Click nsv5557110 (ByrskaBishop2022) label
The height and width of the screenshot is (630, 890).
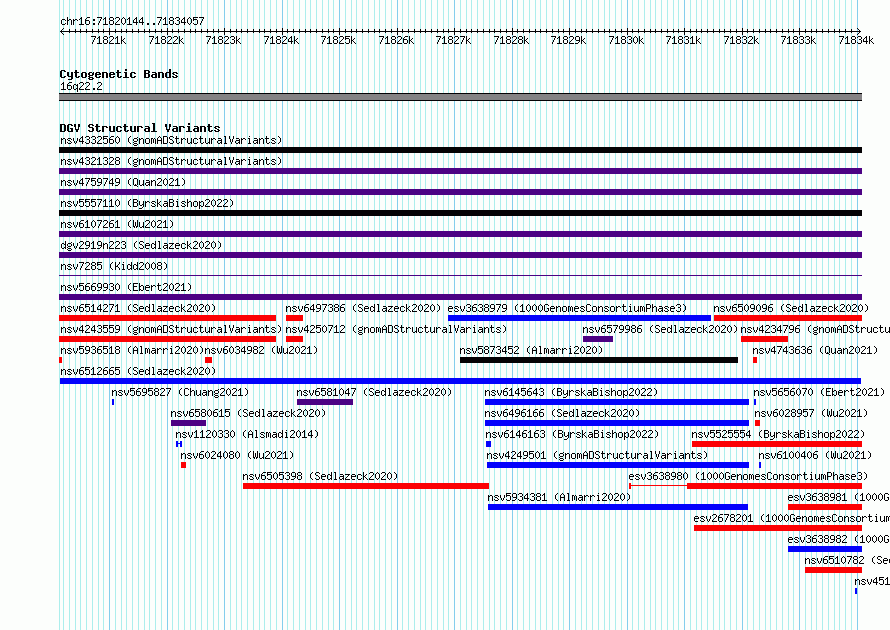pyautogui.click(x=147, y=203)
